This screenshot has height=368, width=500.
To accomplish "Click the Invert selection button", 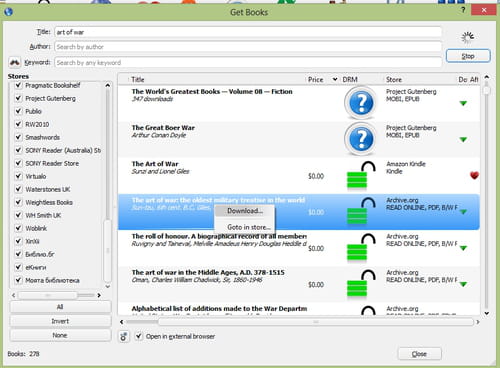I will pos(60,321).
